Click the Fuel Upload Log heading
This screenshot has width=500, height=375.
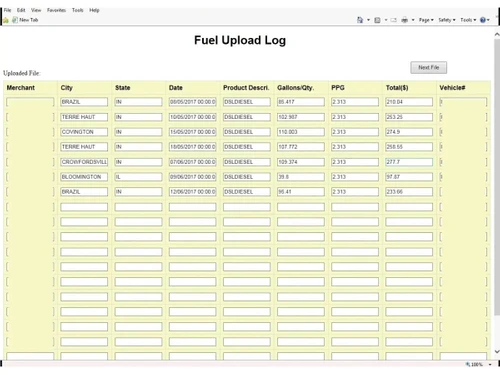point(240,40)
